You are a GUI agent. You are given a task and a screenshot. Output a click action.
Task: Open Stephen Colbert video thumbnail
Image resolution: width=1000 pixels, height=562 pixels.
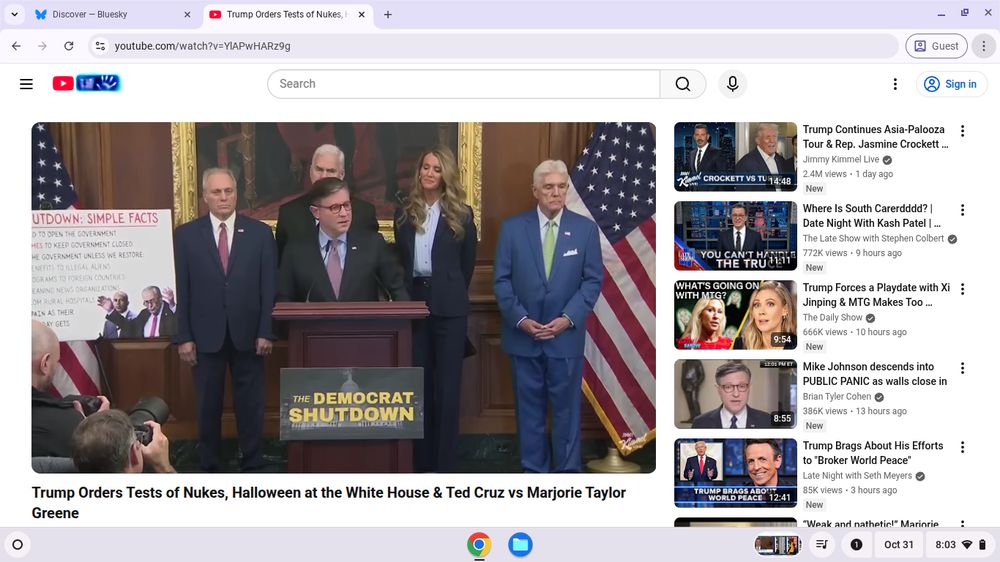(735, 236)
